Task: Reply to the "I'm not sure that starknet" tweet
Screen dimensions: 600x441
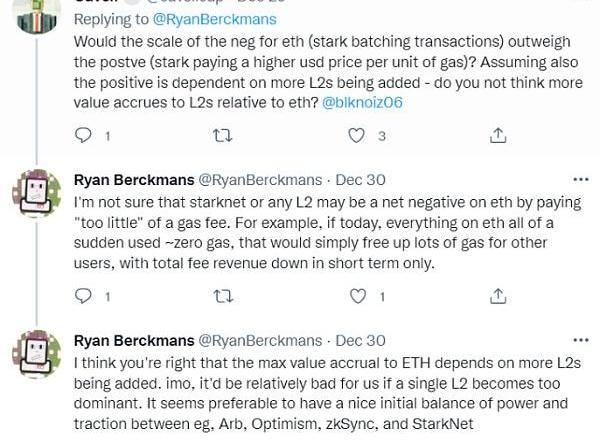Action: (84, 295)
